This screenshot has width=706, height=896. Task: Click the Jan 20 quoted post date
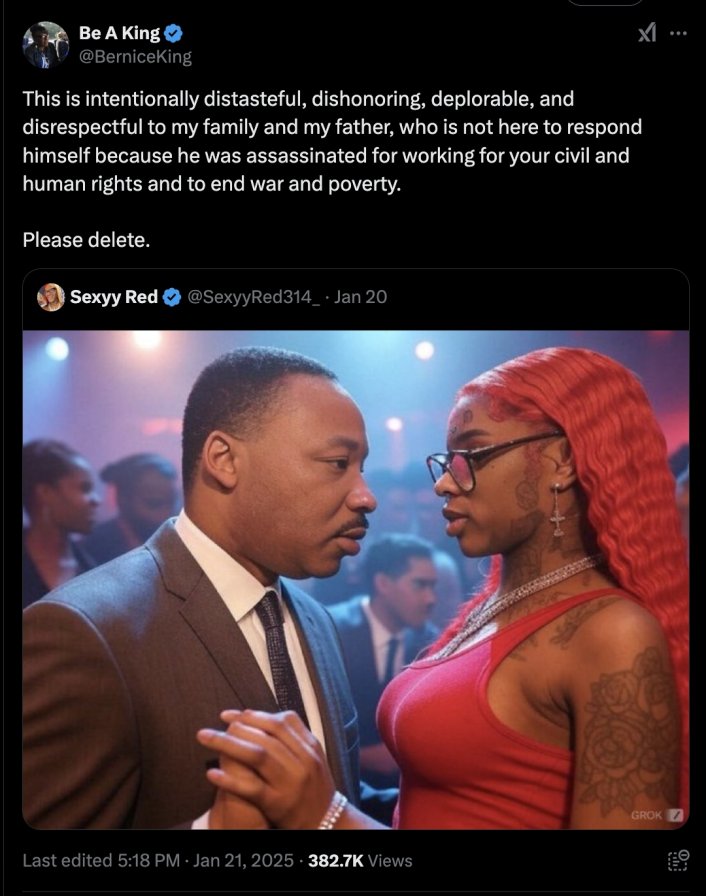point(360,297)
